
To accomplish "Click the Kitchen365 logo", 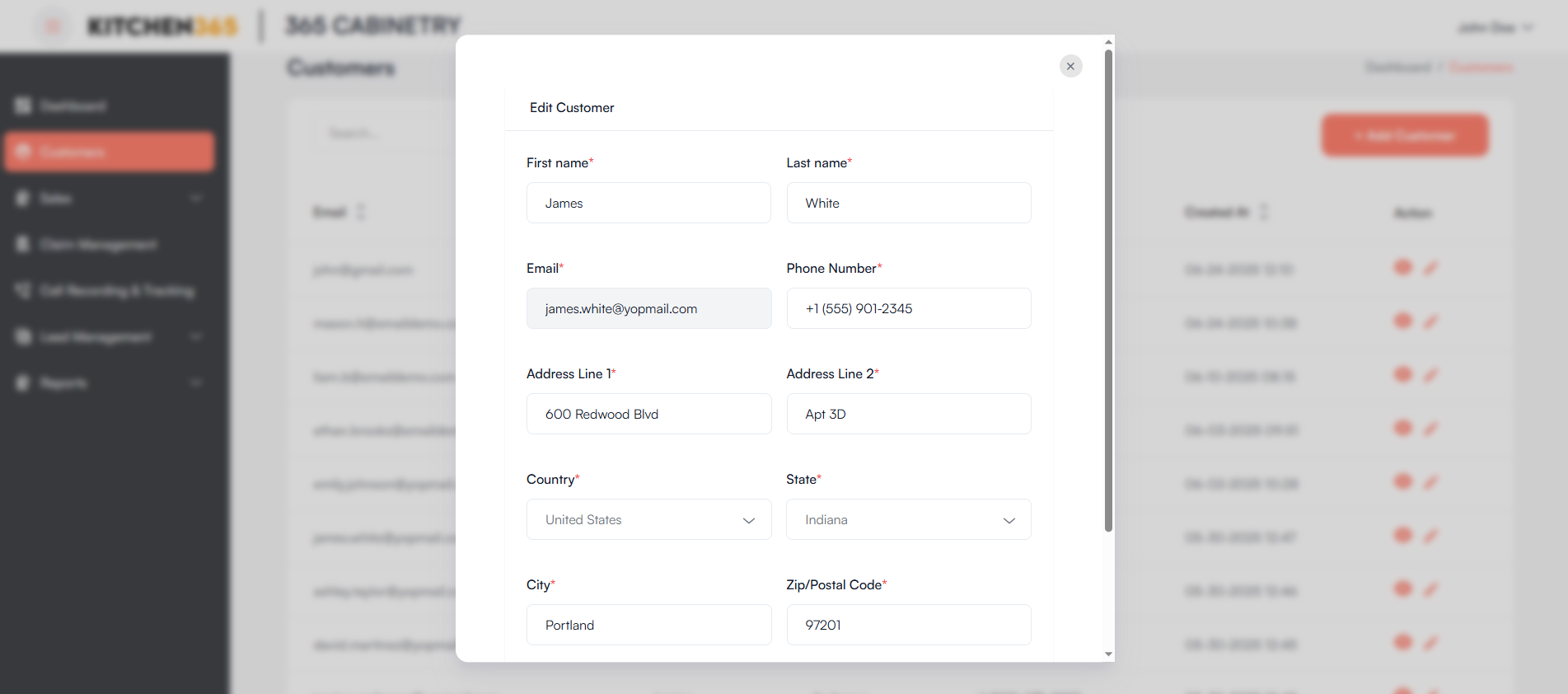I will (x=163, y=26).
